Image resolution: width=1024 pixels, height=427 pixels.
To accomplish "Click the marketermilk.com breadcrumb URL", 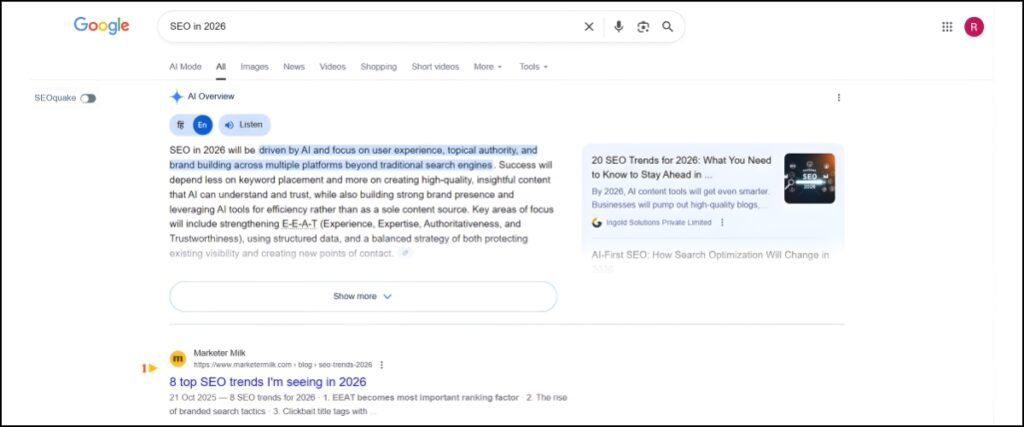I will click(x=283, y=365).
